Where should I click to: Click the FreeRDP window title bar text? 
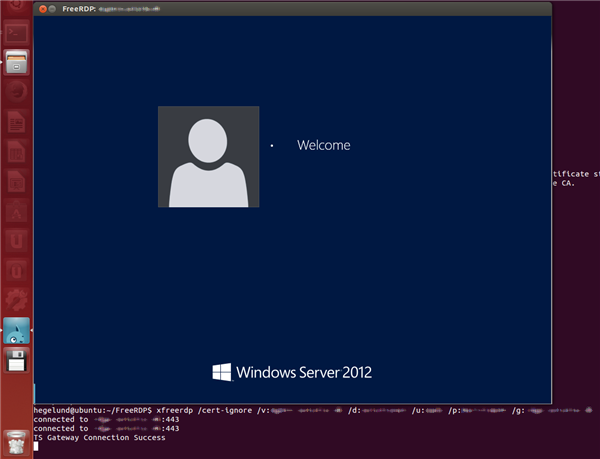[111, 9]
